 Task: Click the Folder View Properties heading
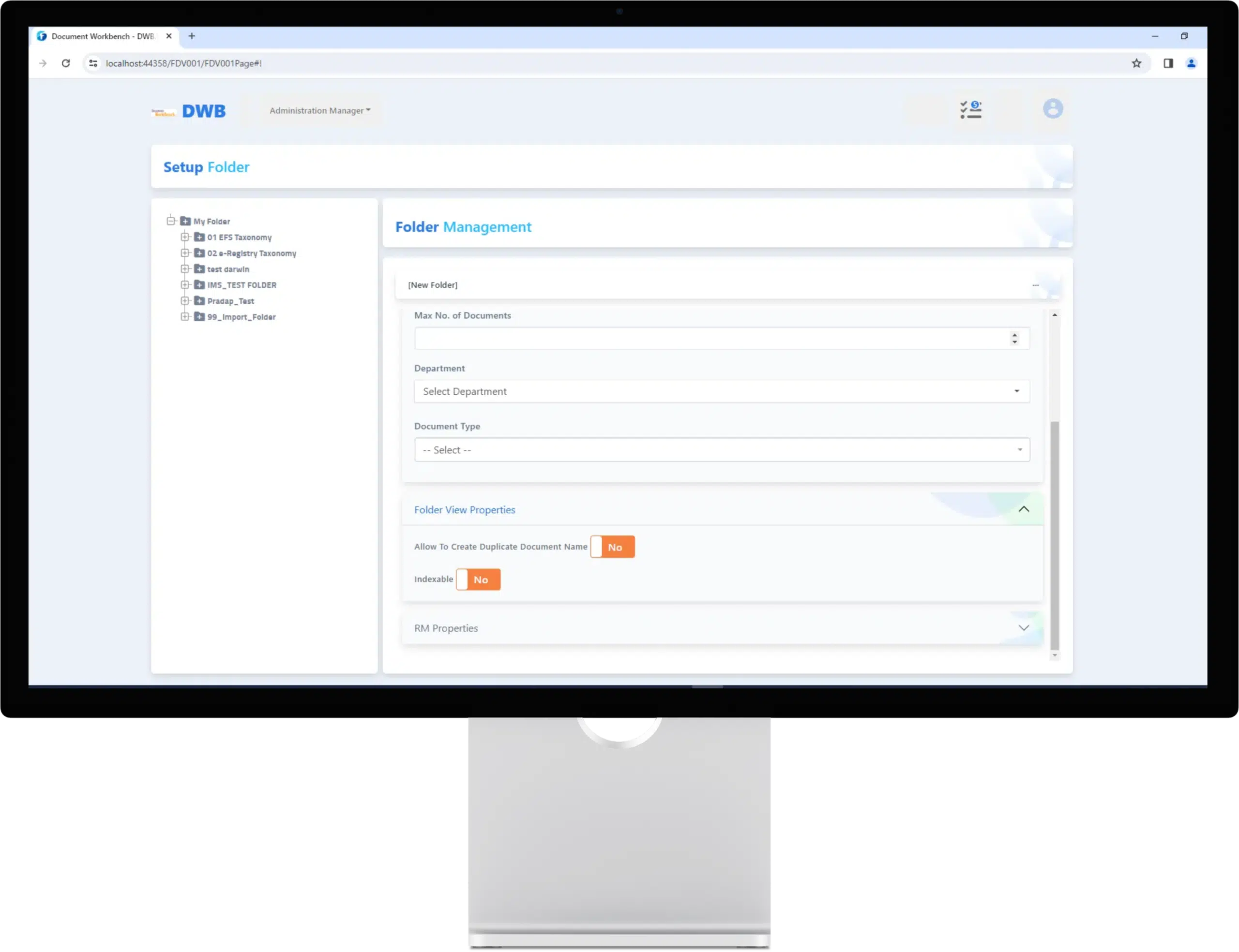464,509
